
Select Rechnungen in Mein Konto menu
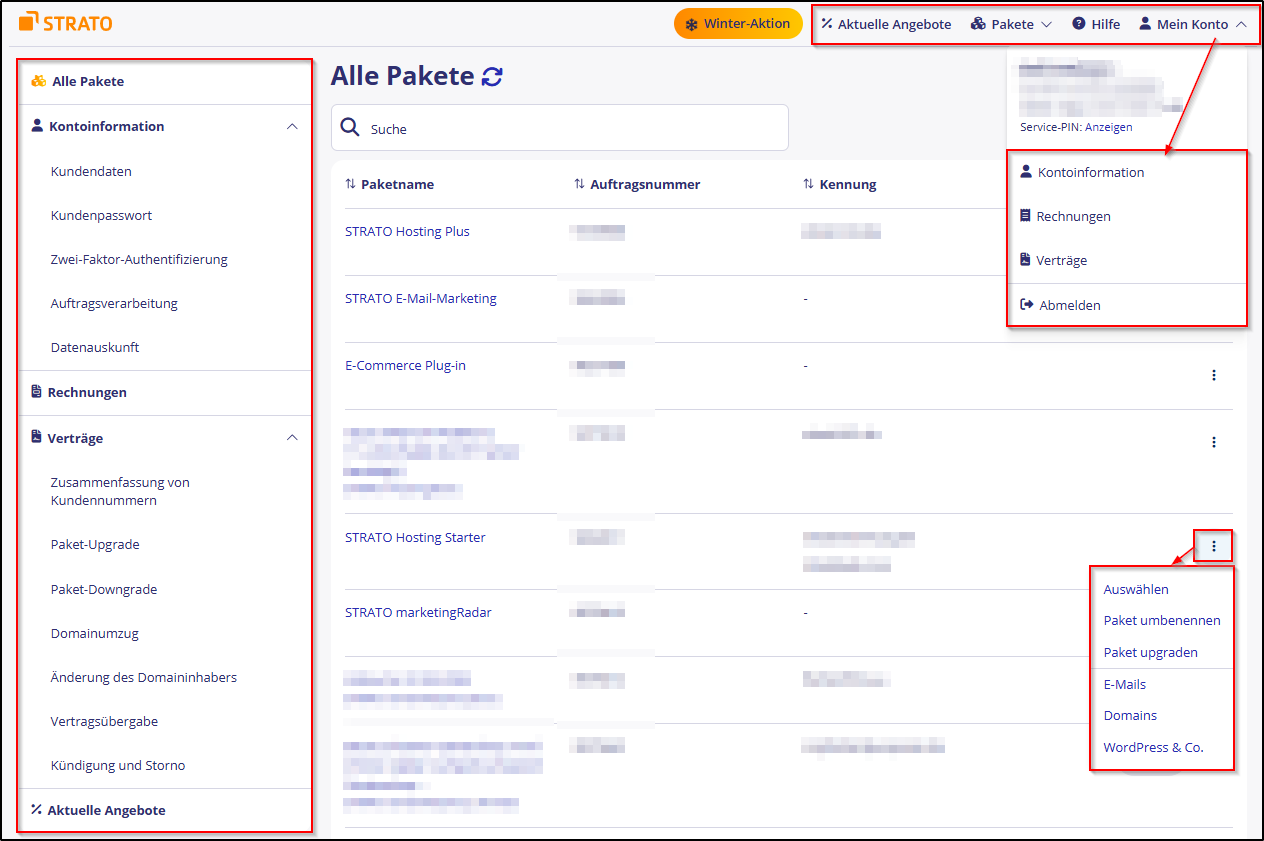[x=1073, y=216]
